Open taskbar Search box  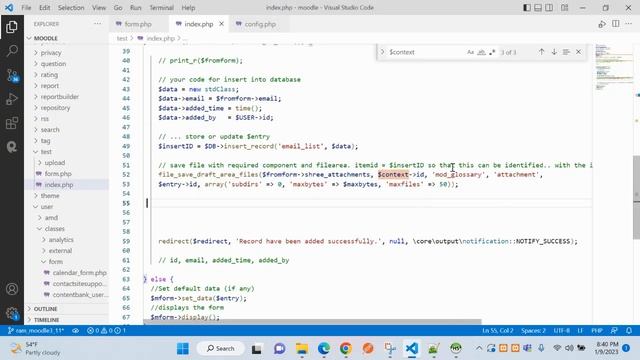(221, 348)
